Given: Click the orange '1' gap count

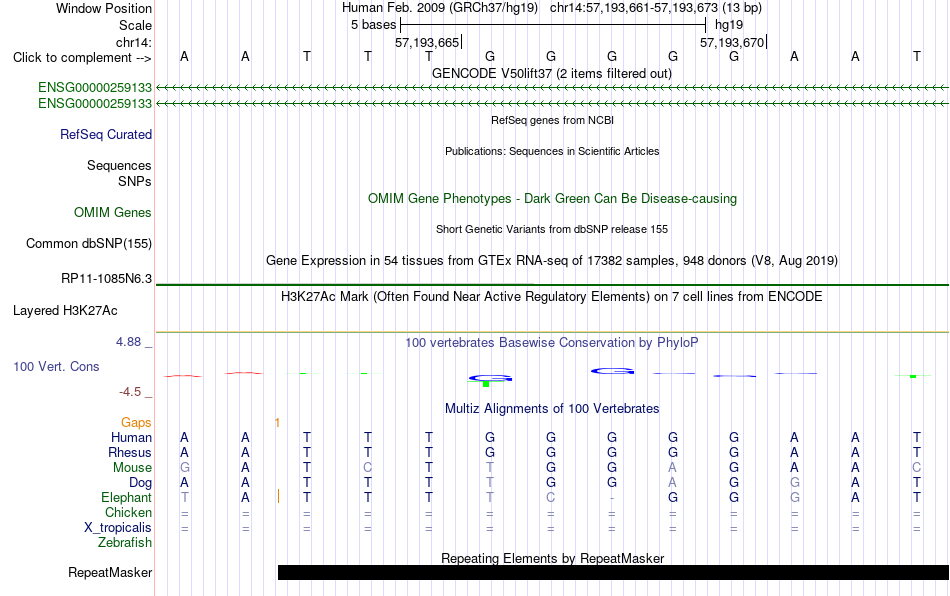Looking at the screenshot, I should pyautogui.click(x=277, y=423).
